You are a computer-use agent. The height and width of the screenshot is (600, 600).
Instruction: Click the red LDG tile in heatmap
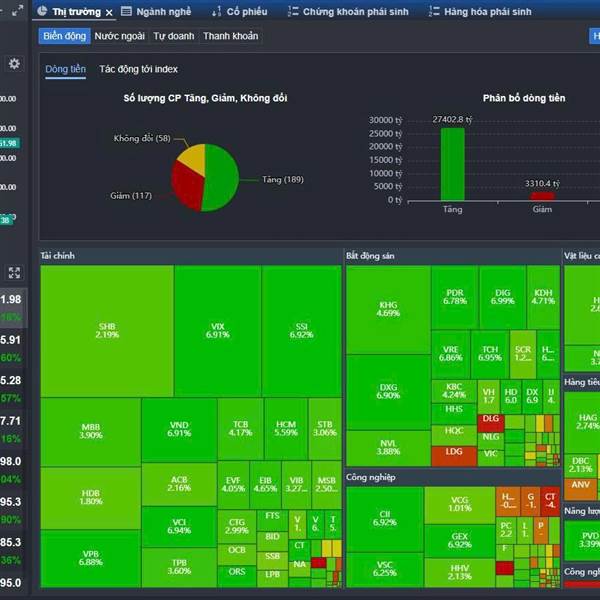454,454
